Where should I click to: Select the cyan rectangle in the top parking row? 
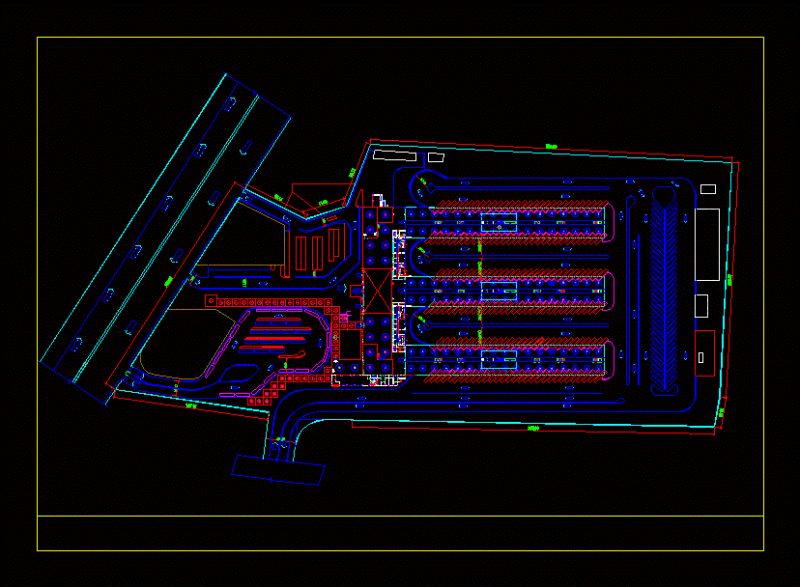point(499,222)
